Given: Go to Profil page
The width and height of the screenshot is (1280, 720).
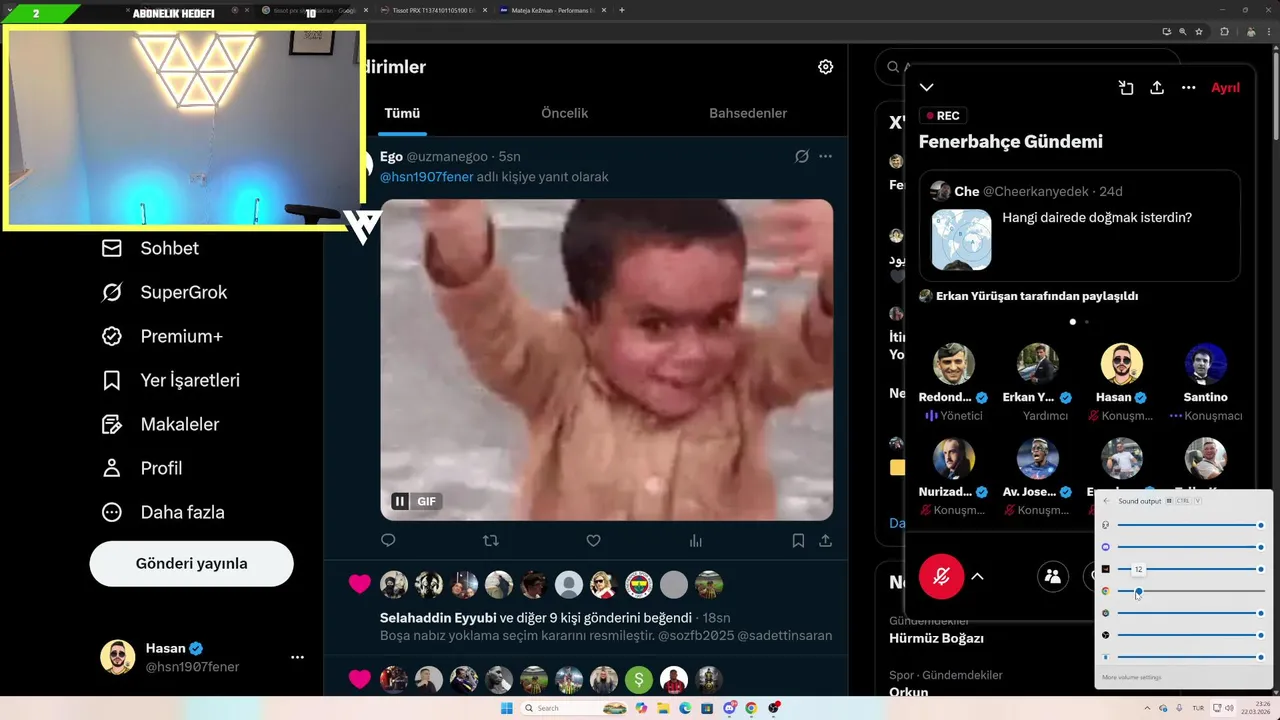Looking at the screenshot, I should pyautogui.click(x=141, y=468).
